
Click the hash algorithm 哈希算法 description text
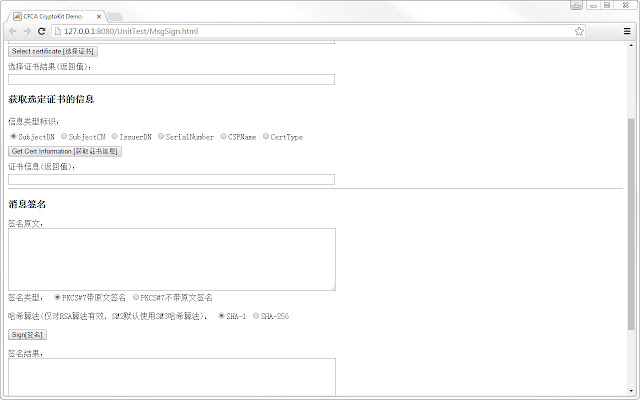coord(108,316)
